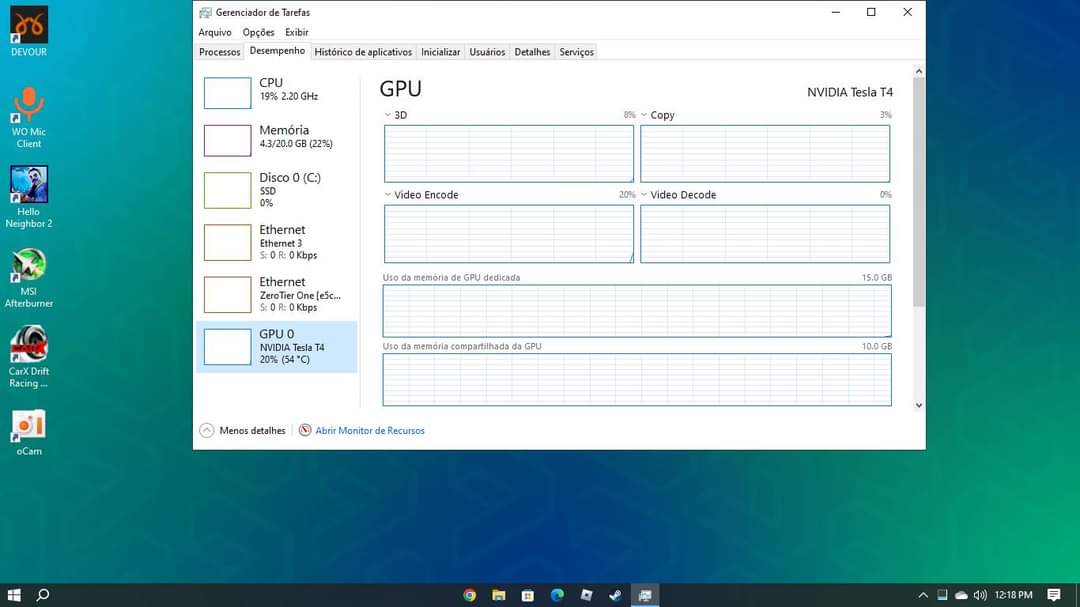Open MSI Afterburner desktop shortcut
The image size is (1080, 607).
(x=29, y=266)
